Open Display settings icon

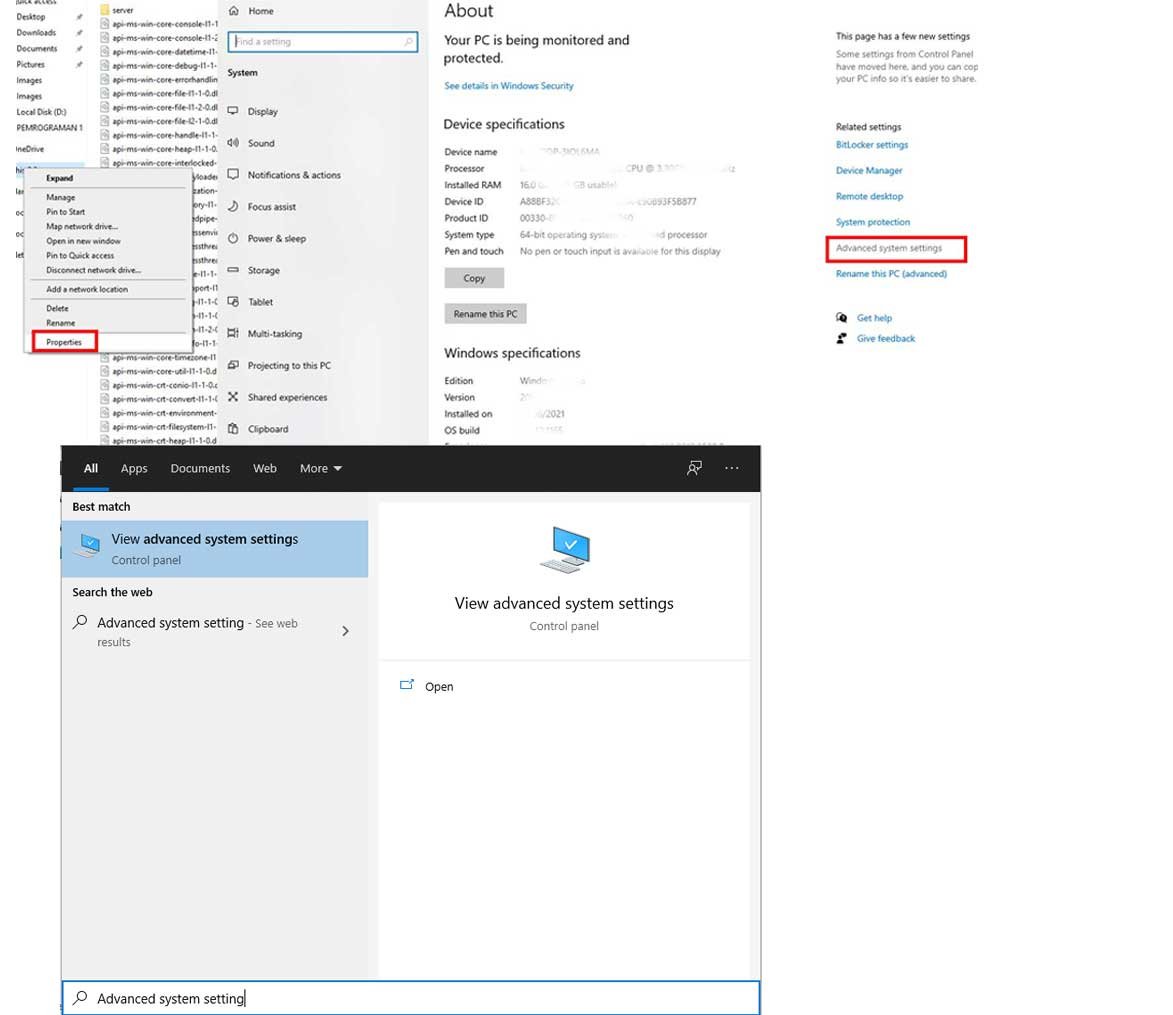[233, 111]
